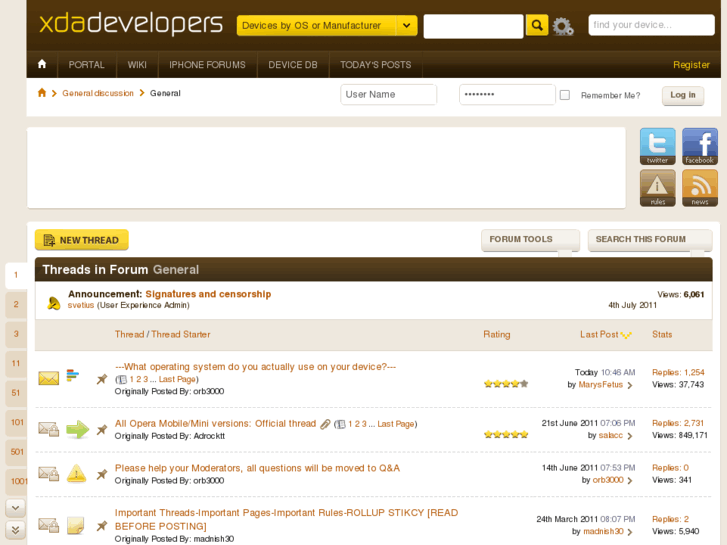Click the home icon in the navigation bar
Screen dimensions: 727x545
tap(42, 64)
